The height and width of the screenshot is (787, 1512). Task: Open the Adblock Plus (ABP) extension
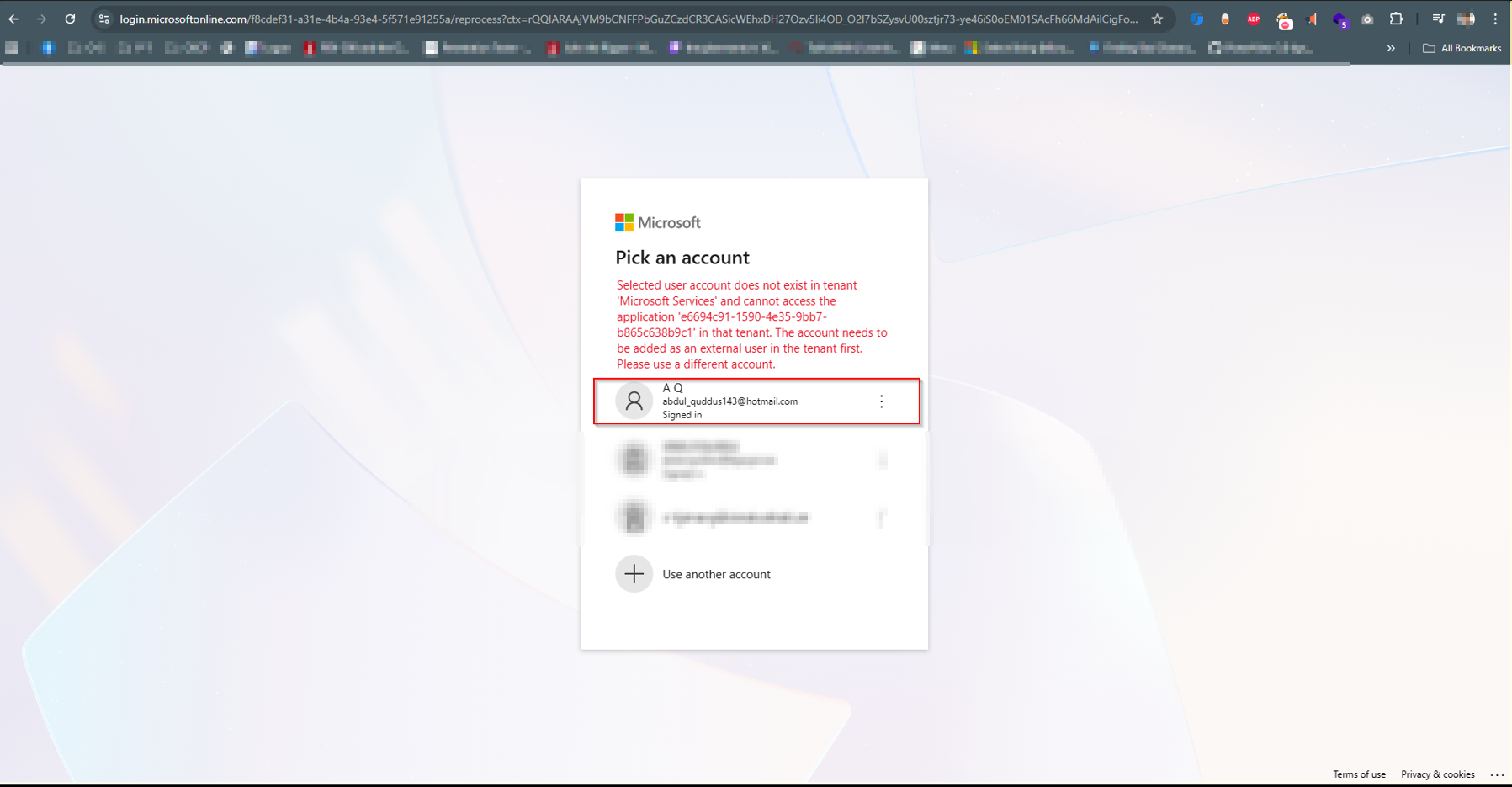(x=1254, y=19)
